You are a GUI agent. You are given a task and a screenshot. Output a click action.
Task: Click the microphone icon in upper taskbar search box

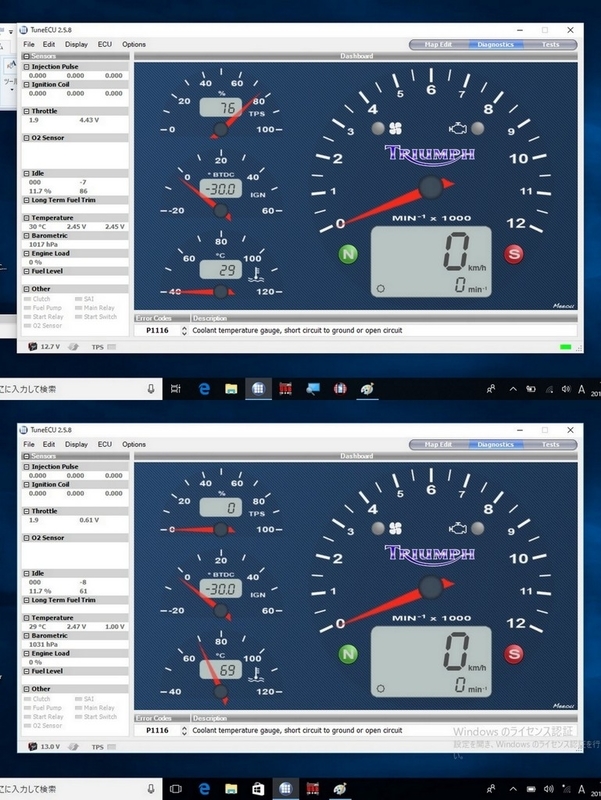[x=151, y=389]
